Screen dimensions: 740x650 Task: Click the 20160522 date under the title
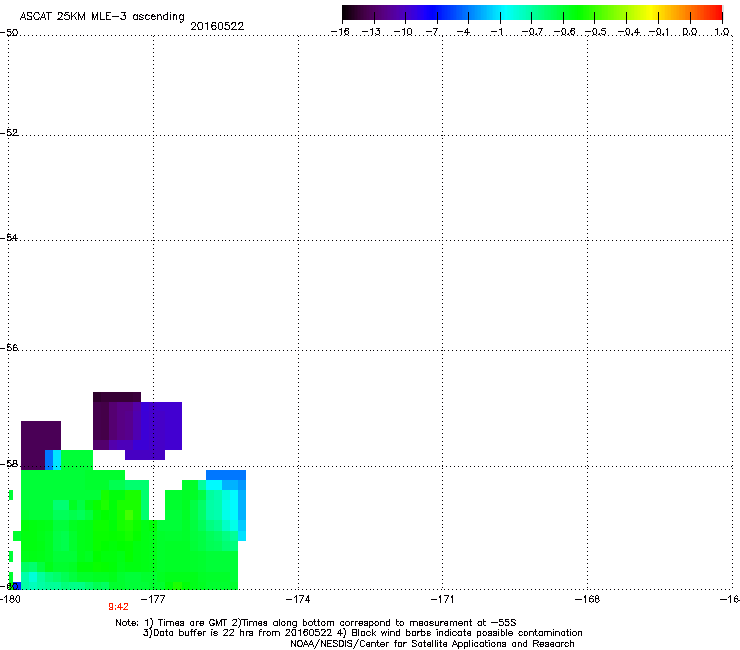coord(217,26)
